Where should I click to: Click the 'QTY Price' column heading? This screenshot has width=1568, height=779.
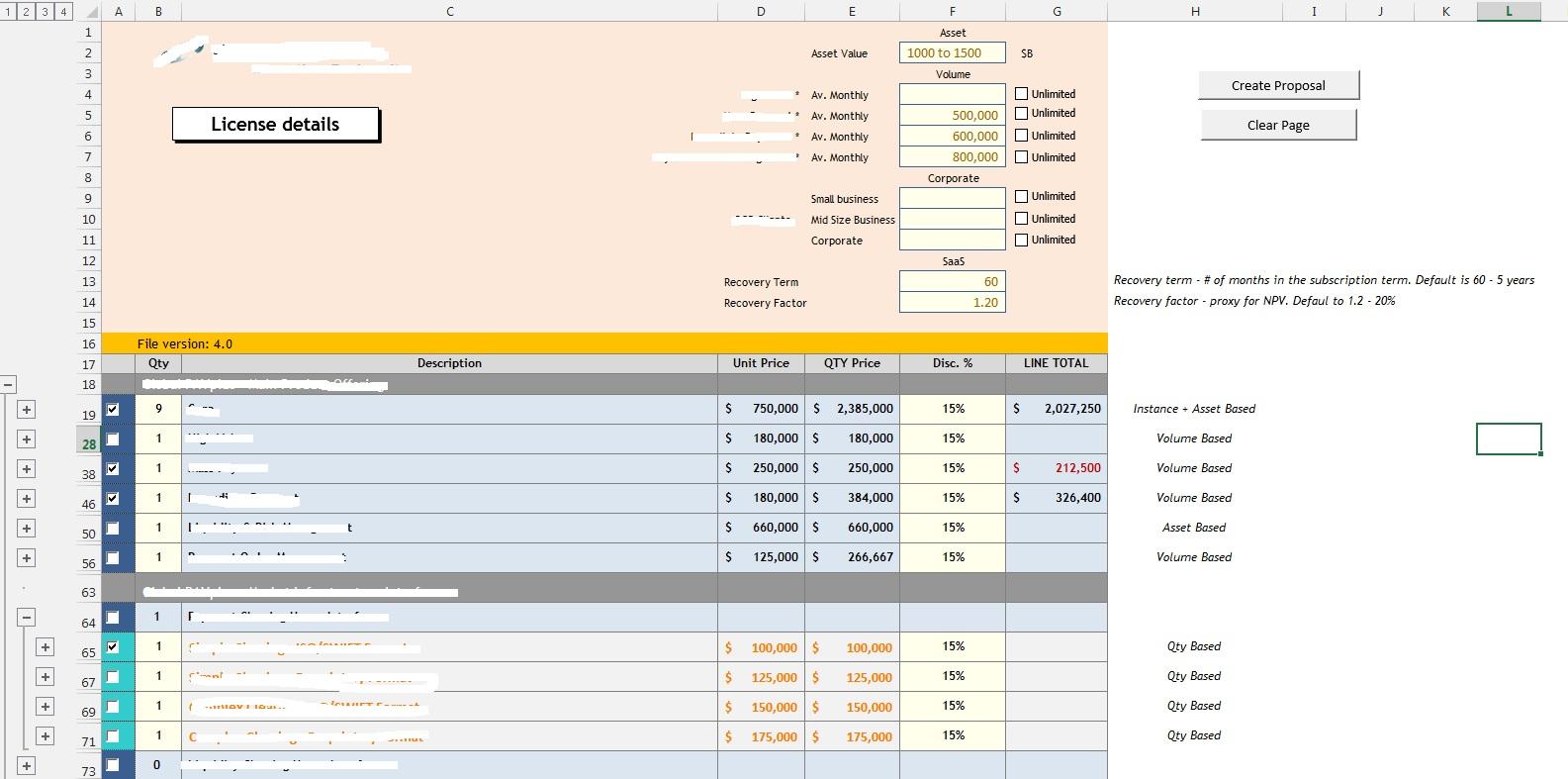[x=852, y=363]
